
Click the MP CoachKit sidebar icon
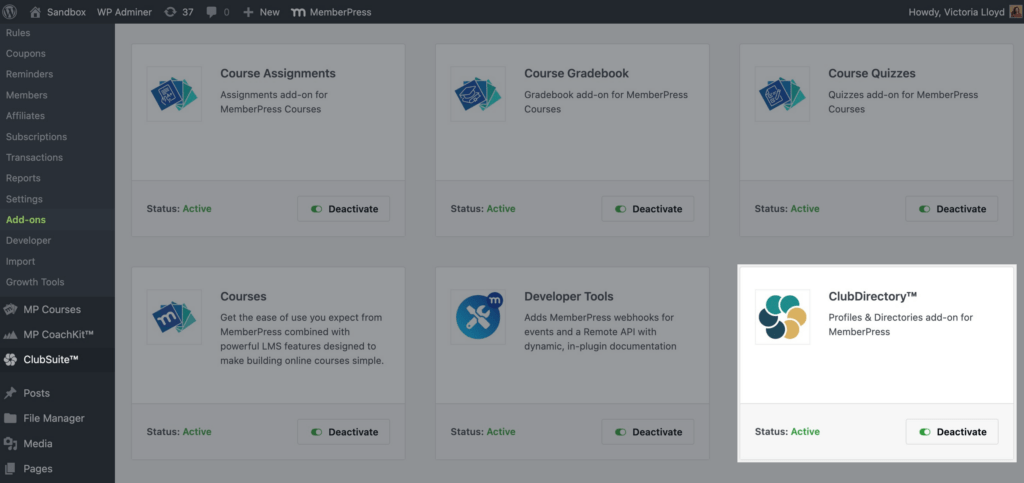click(x=10, y=335)
